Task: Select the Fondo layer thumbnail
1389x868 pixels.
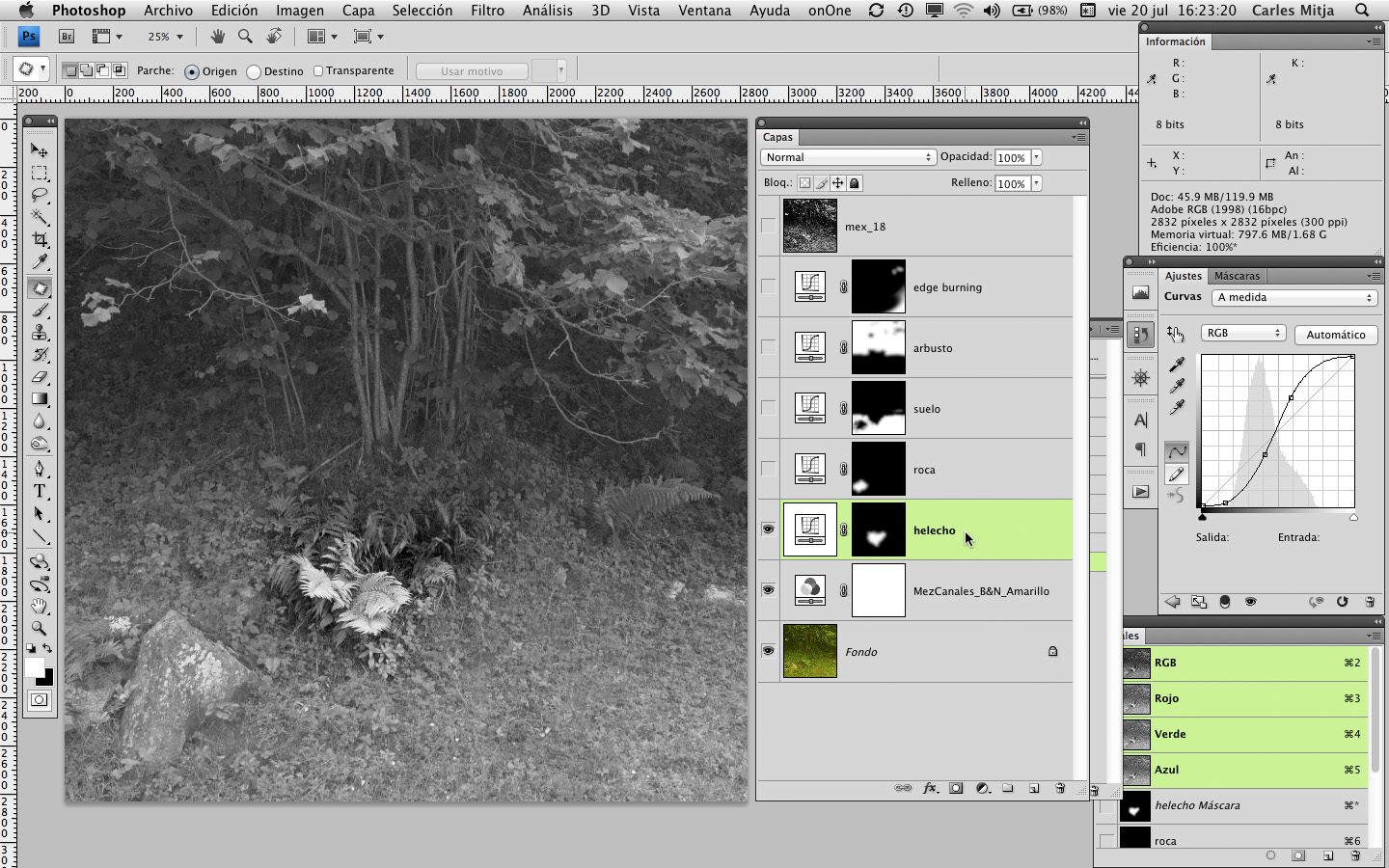Action: tap(810, 651)
